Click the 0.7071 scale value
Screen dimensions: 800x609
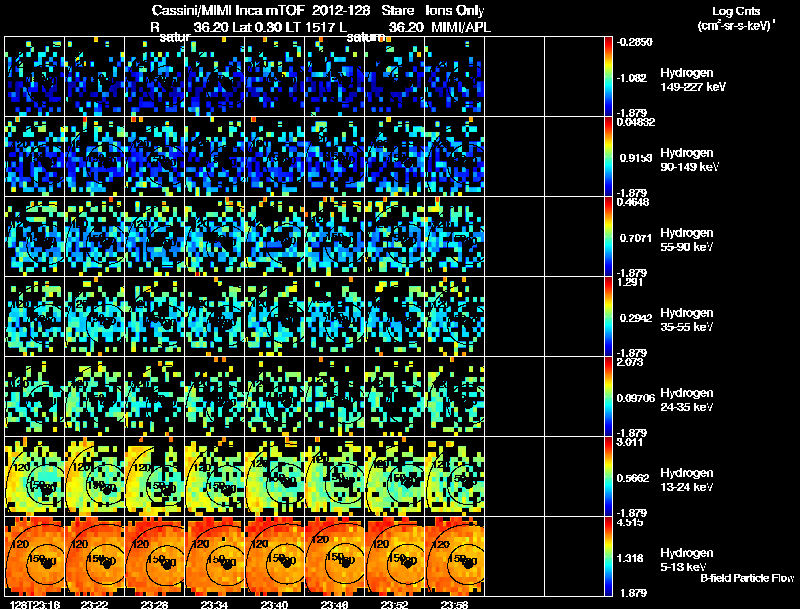click(636, 238)
